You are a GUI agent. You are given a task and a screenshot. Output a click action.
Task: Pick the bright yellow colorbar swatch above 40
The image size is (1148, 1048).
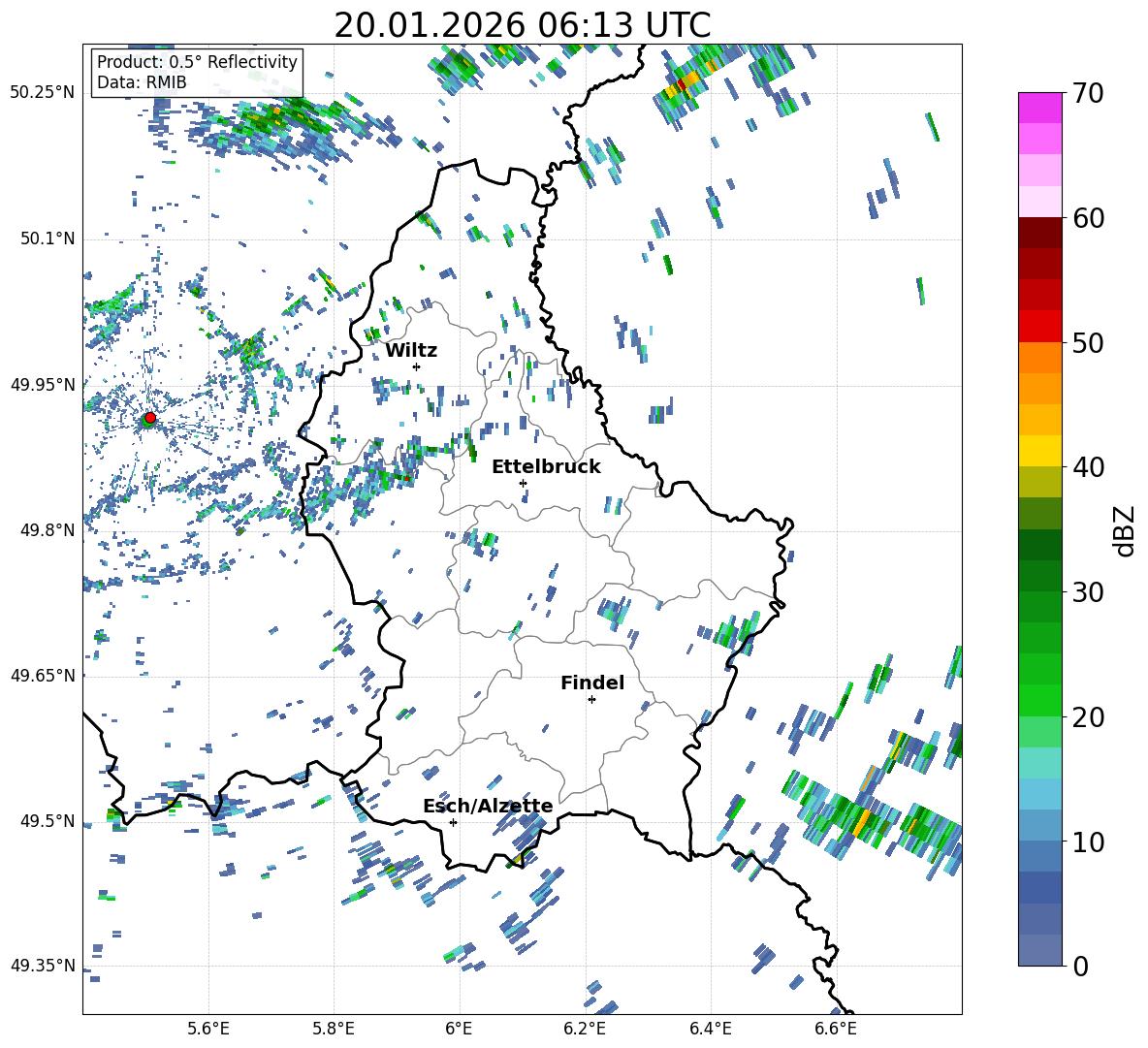(x=1040, y=451)
